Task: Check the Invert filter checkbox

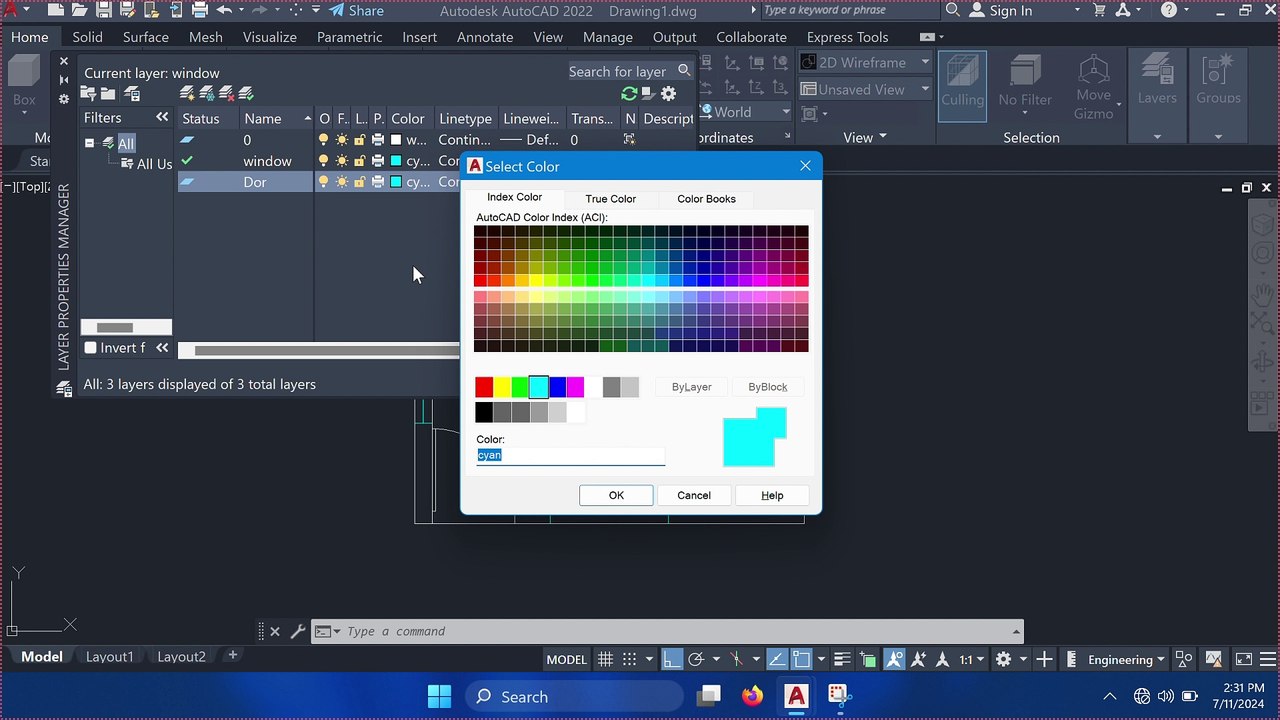Action: 91,348
